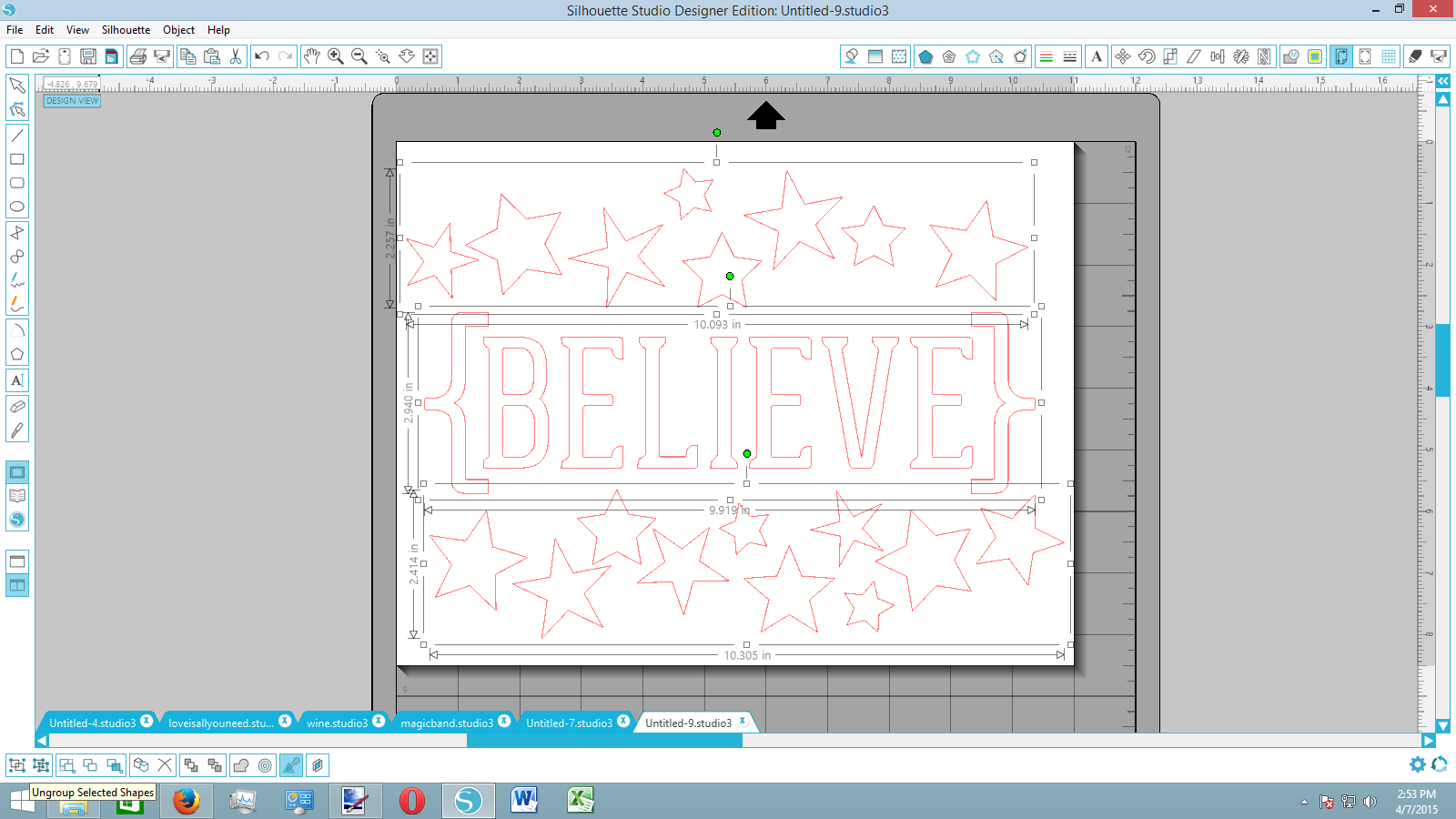Select the Draw Freehand tool
This screenshot has width=1456, height=819.
17,280
